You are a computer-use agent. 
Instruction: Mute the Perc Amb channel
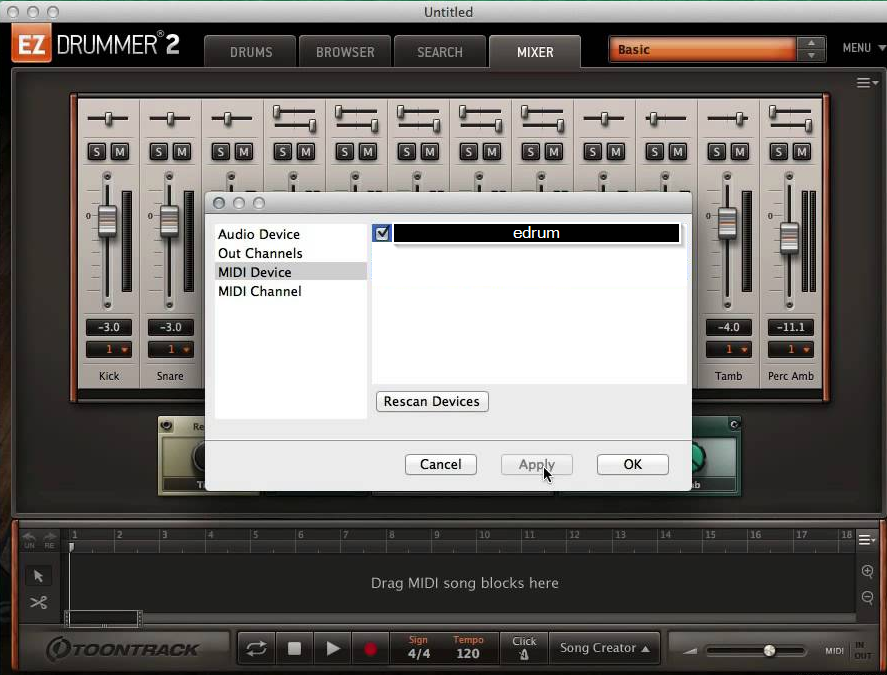802,152
